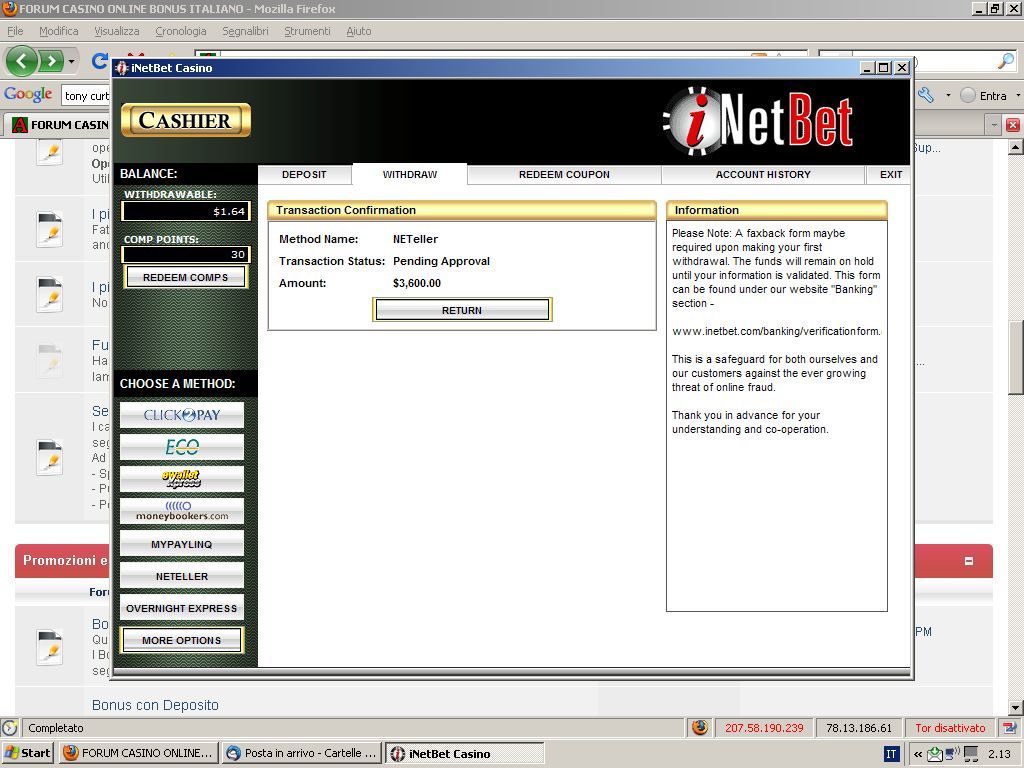
Task: Open Posta in arrivo taskbar window
Action: pyautogui.click(x=301, y=753)
